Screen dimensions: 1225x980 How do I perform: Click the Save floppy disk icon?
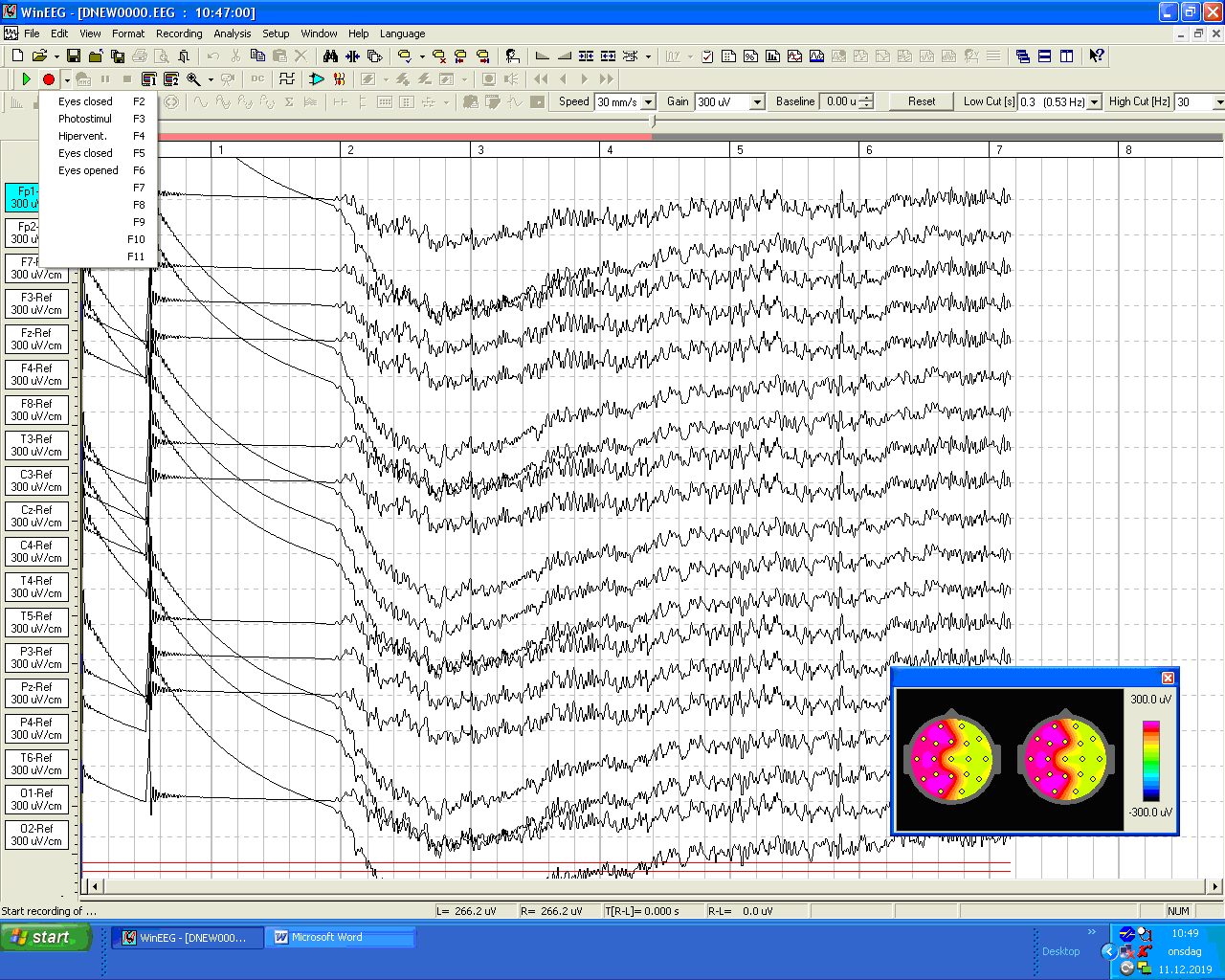[x=74, y=56]
